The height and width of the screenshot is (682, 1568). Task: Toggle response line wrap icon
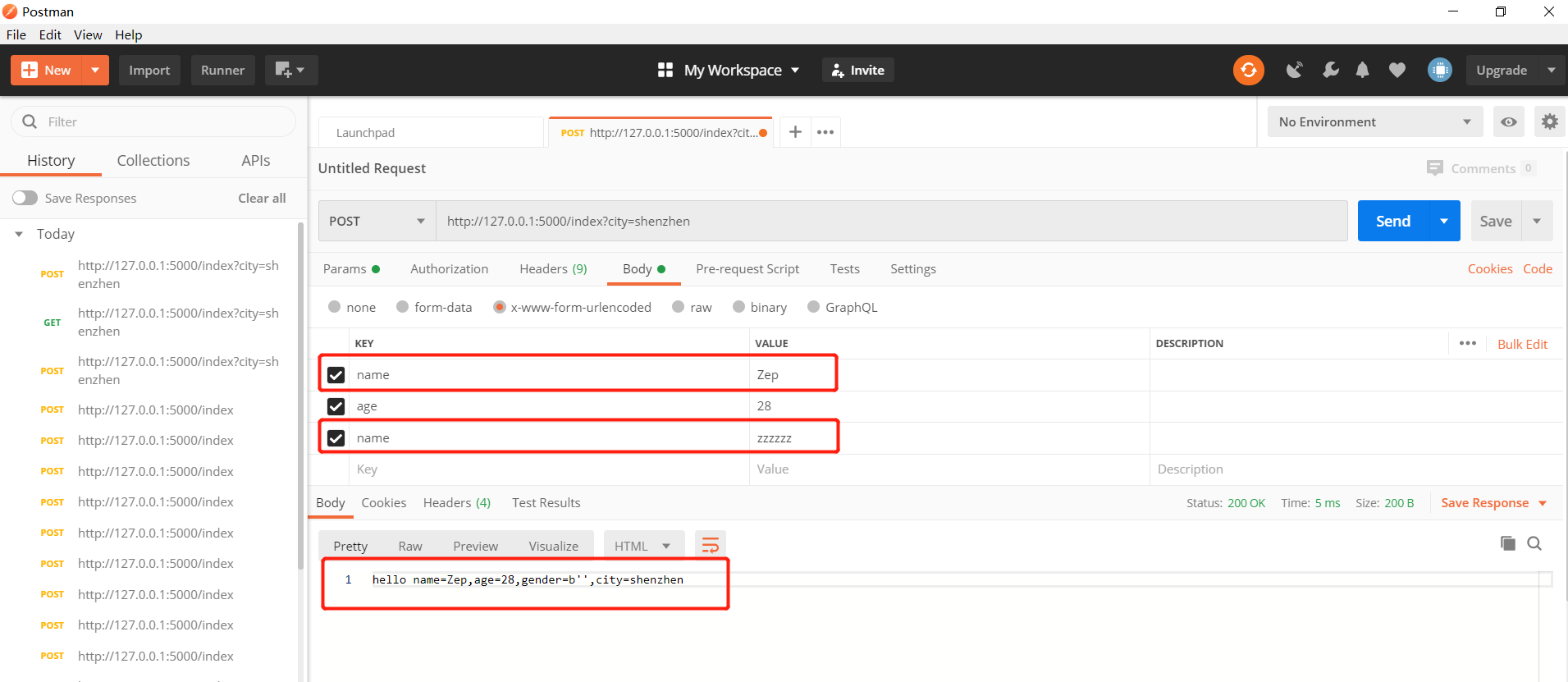coord(710,545)
